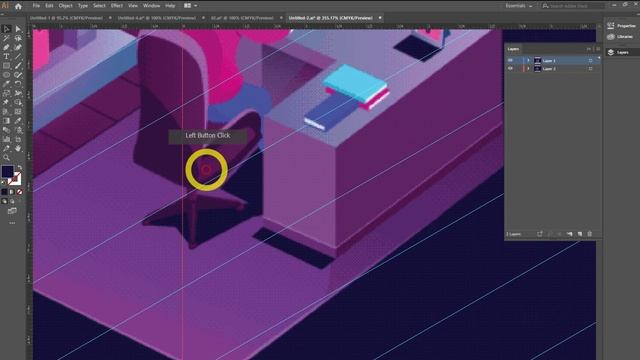This screenshot has width=640, height=360.
Task: Select the Magic Wand tool
Action: point(7,38)
